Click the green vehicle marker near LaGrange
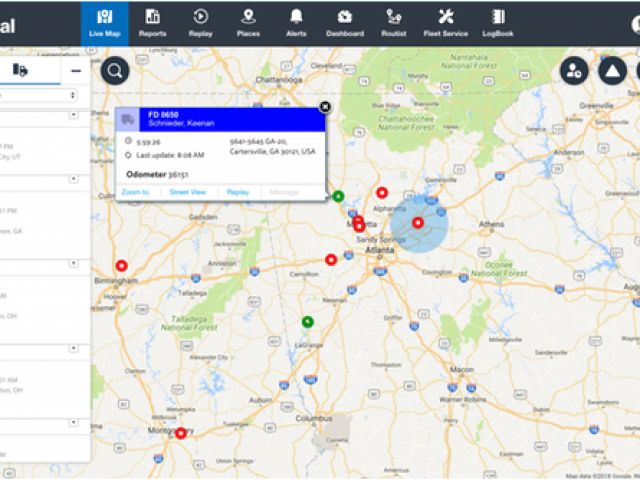 [x=308, y=321]
